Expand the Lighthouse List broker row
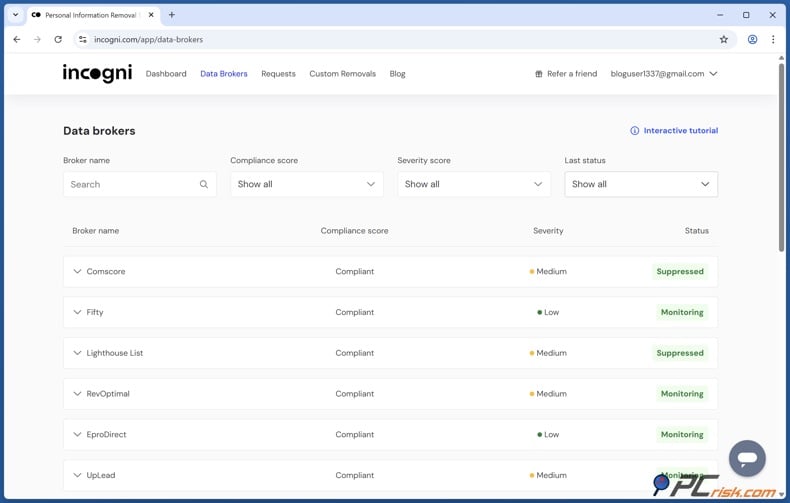 click(x=77, y=353)
